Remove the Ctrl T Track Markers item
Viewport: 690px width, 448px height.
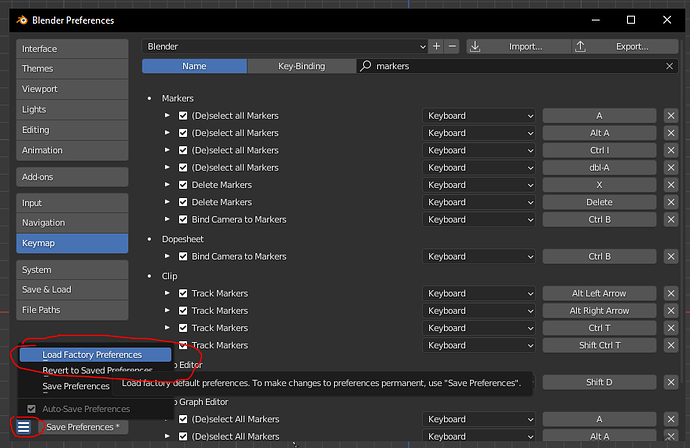[x=671, y=328]
